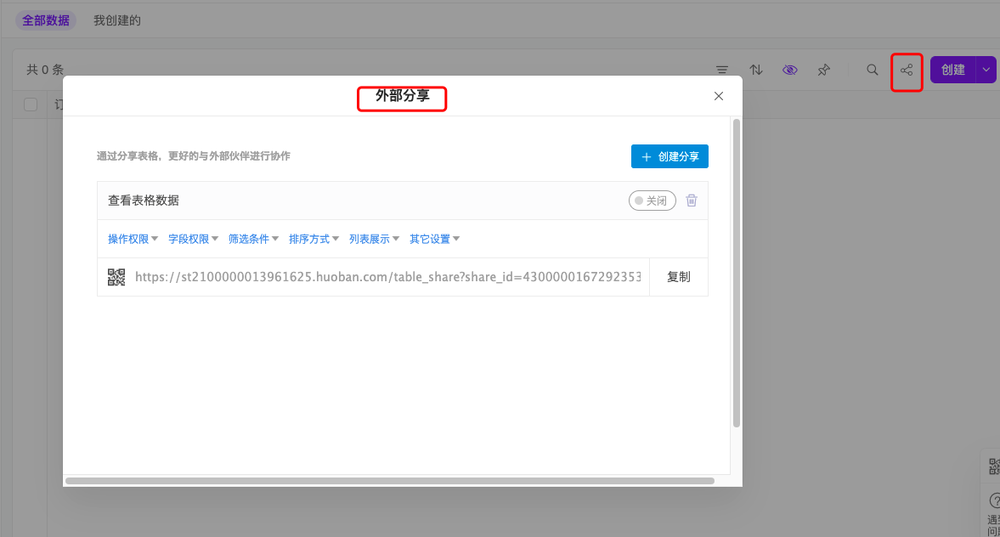This screenshot has width=1000, height=537.
Task: Expand the 操作权限 dropdown
Action: coord(133,239)
